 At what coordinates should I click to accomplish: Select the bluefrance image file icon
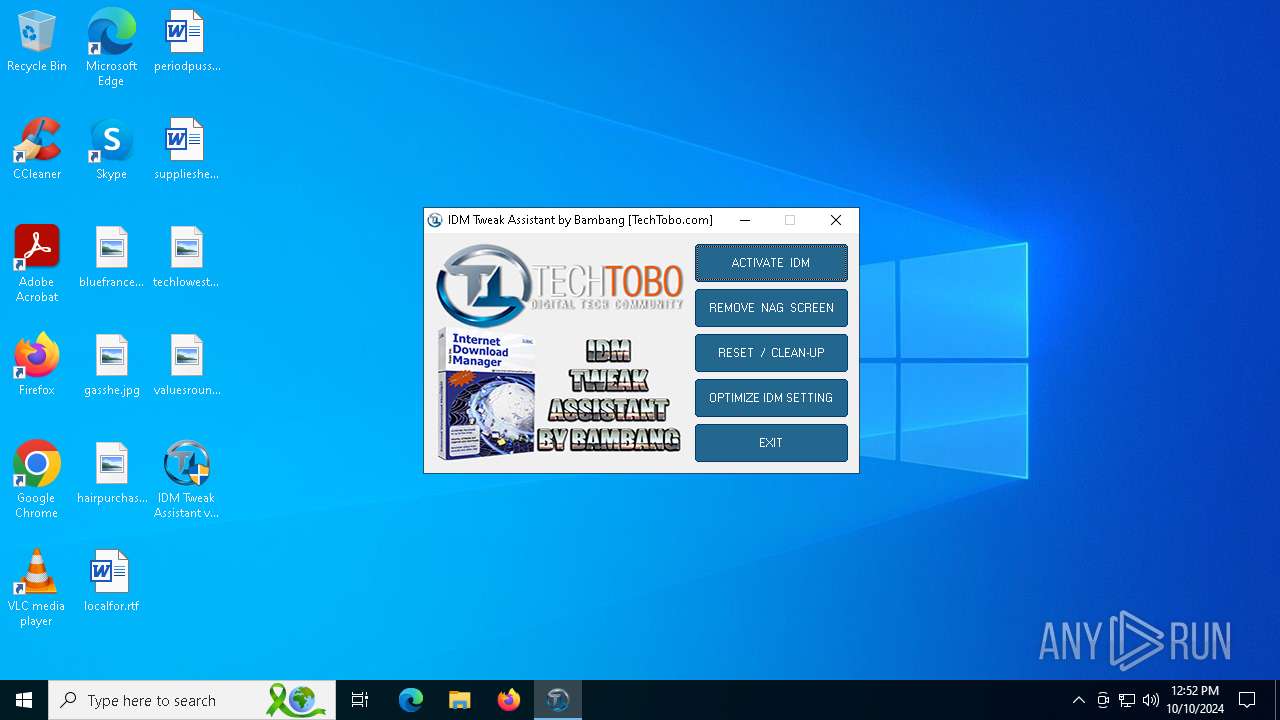[111, 258]
